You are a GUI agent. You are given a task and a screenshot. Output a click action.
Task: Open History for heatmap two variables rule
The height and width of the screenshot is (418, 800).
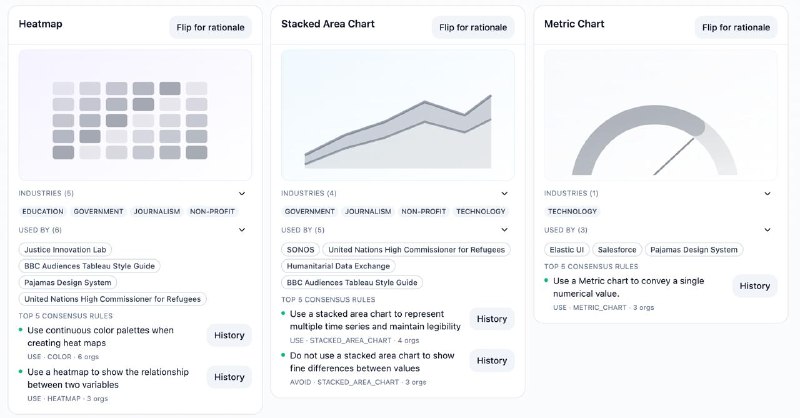[229, 377]
